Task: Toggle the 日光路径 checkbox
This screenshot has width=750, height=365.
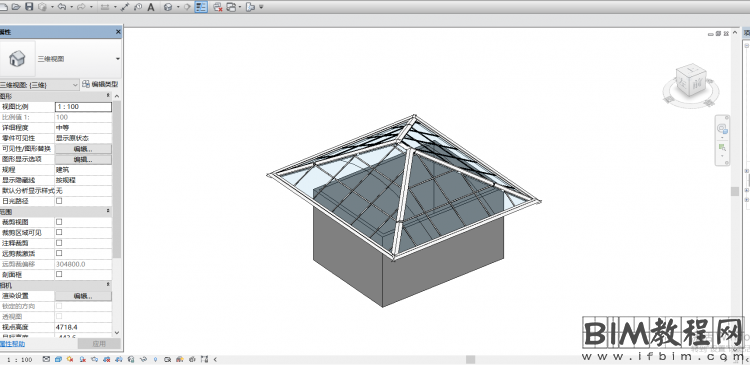Action: pyautogui.click(x=59, y=201)
